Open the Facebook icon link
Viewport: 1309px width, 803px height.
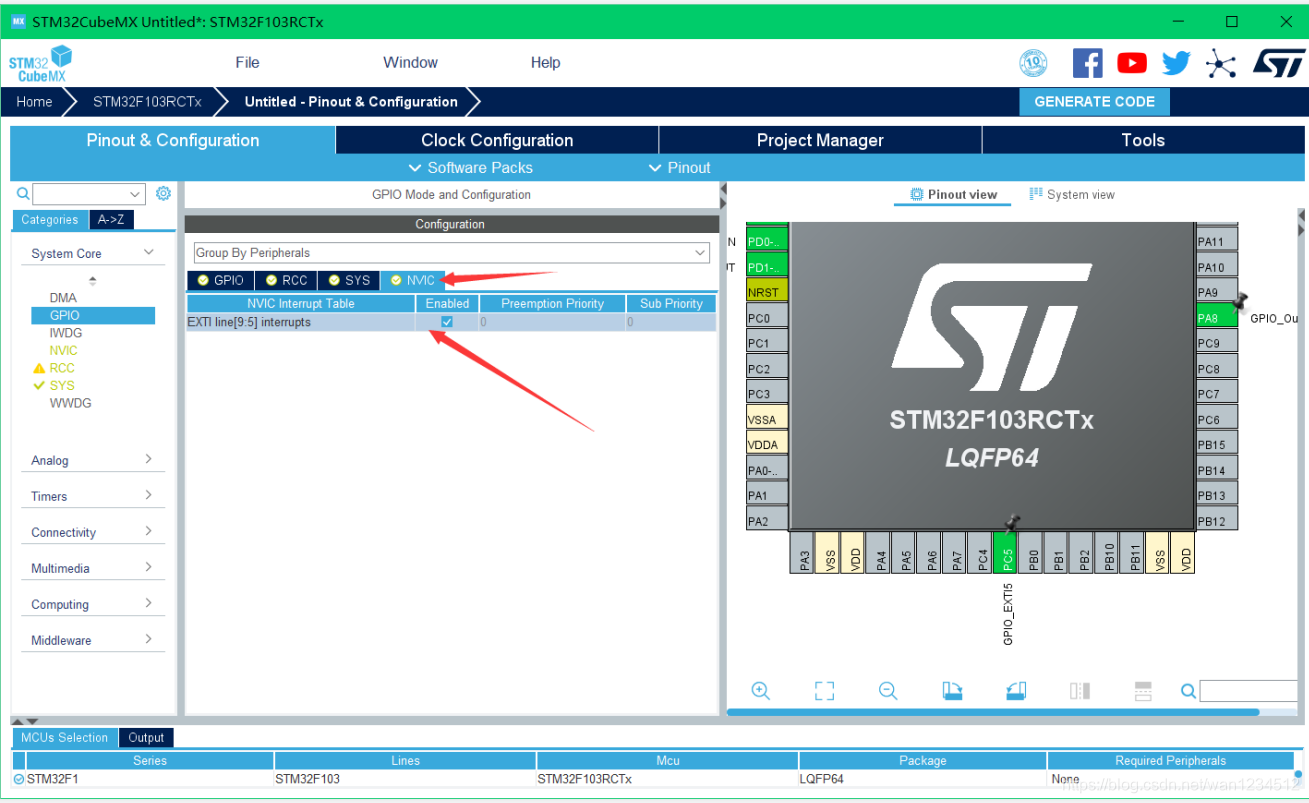1087,63
